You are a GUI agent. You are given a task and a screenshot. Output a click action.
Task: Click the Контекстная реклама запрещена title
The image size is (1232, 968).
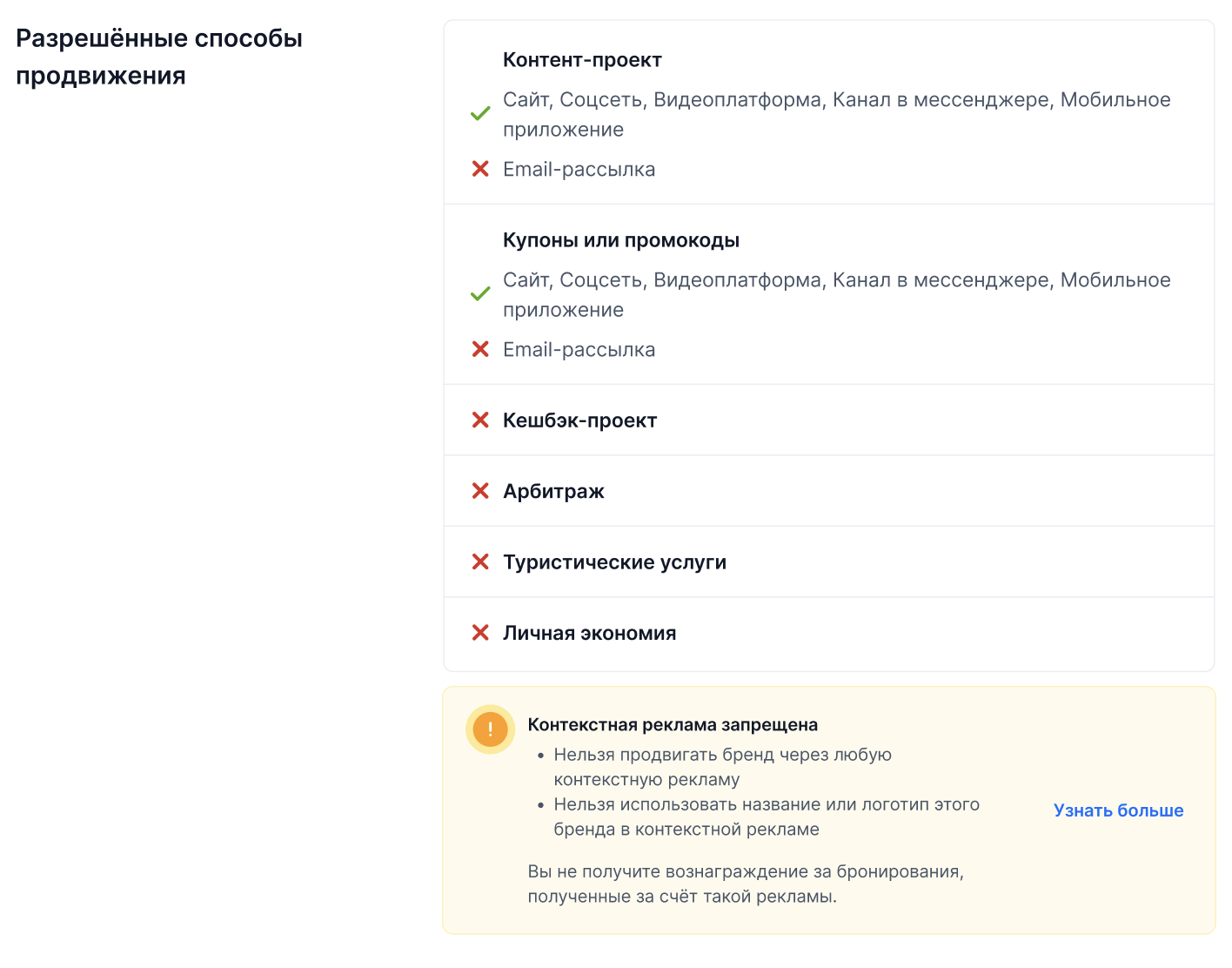pyautogui.click(x=673, y=725)
